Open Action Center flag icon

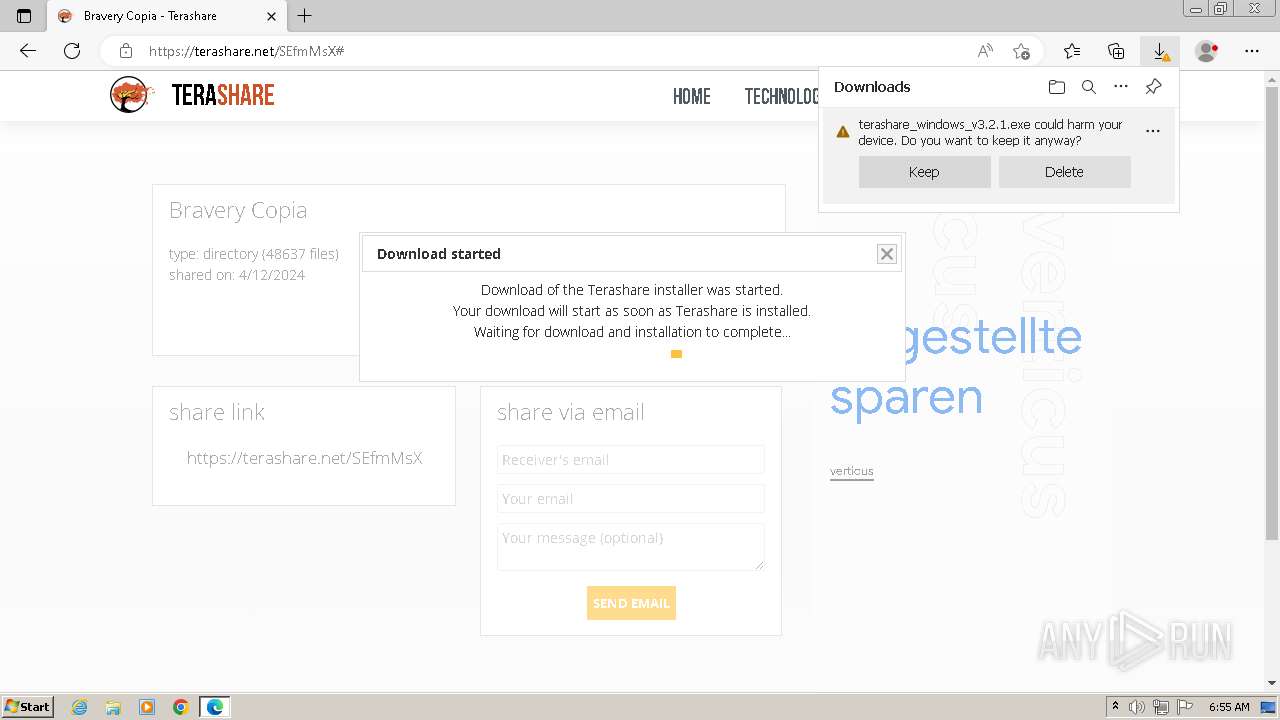coord(1185,707)
